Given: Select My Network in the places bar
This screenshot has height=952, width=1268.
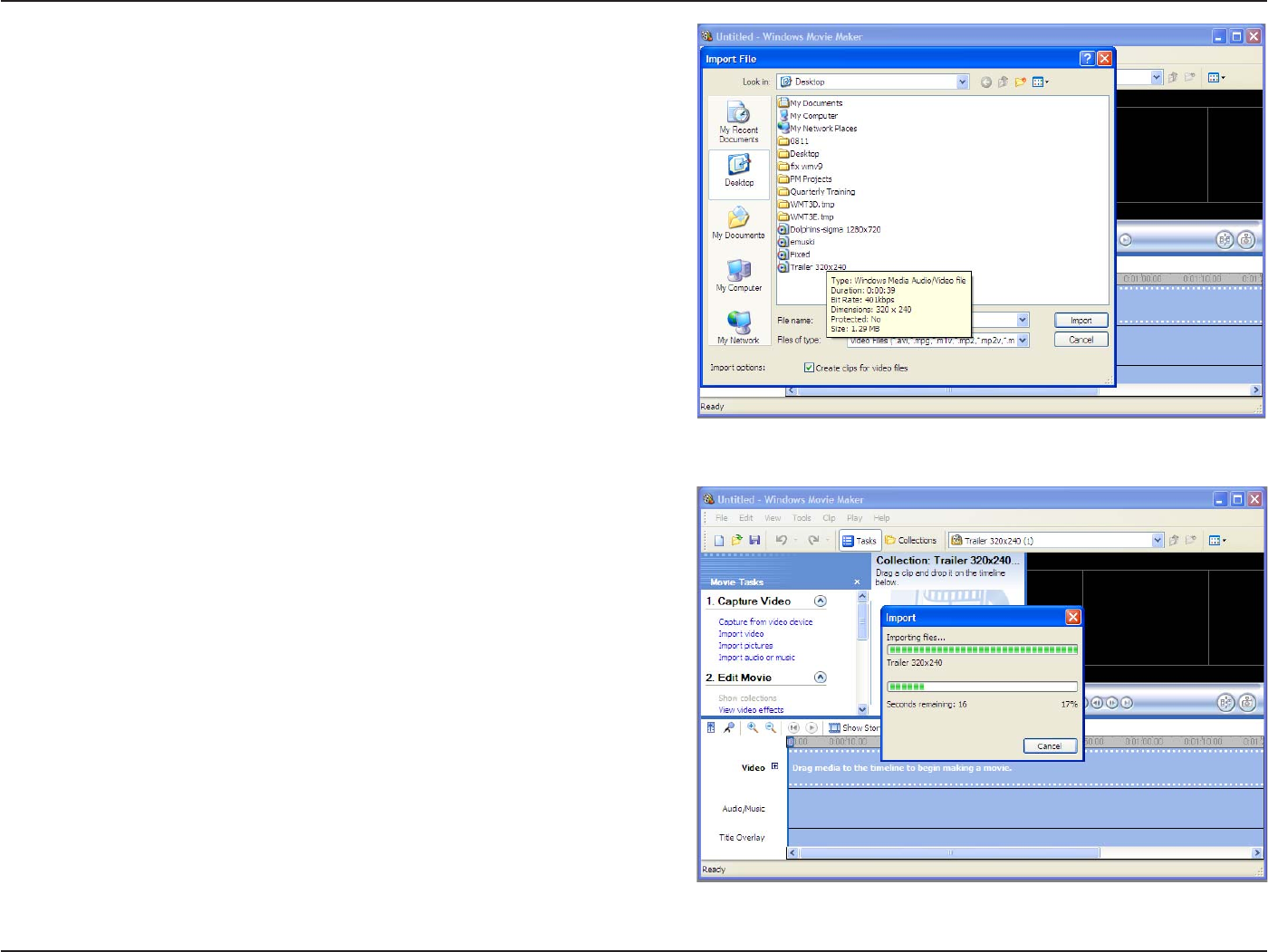Looking at the screenshot, I should tap(739, 328).
